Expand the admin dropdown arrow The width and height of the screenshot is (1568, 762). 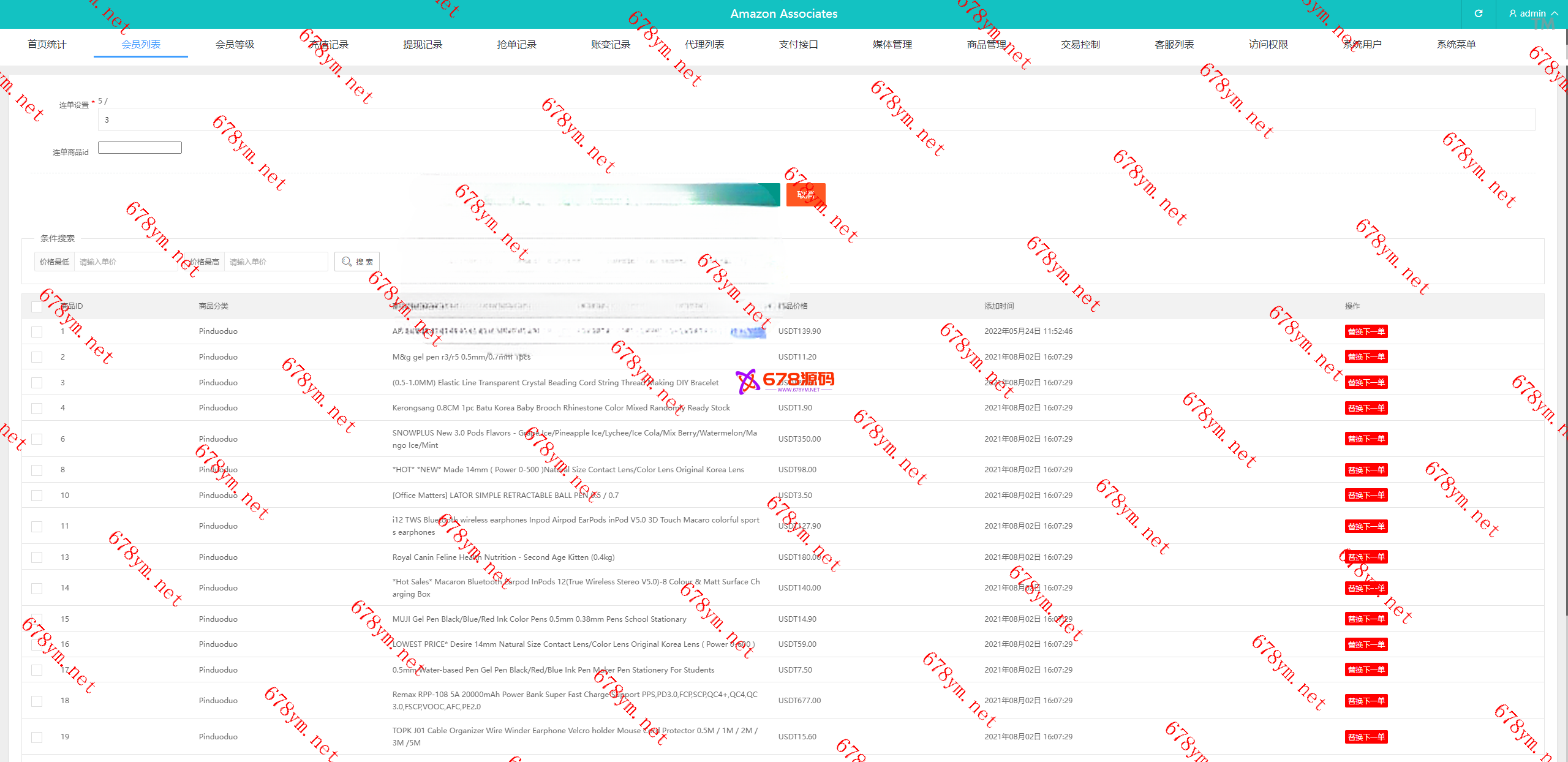point(1555,13)
